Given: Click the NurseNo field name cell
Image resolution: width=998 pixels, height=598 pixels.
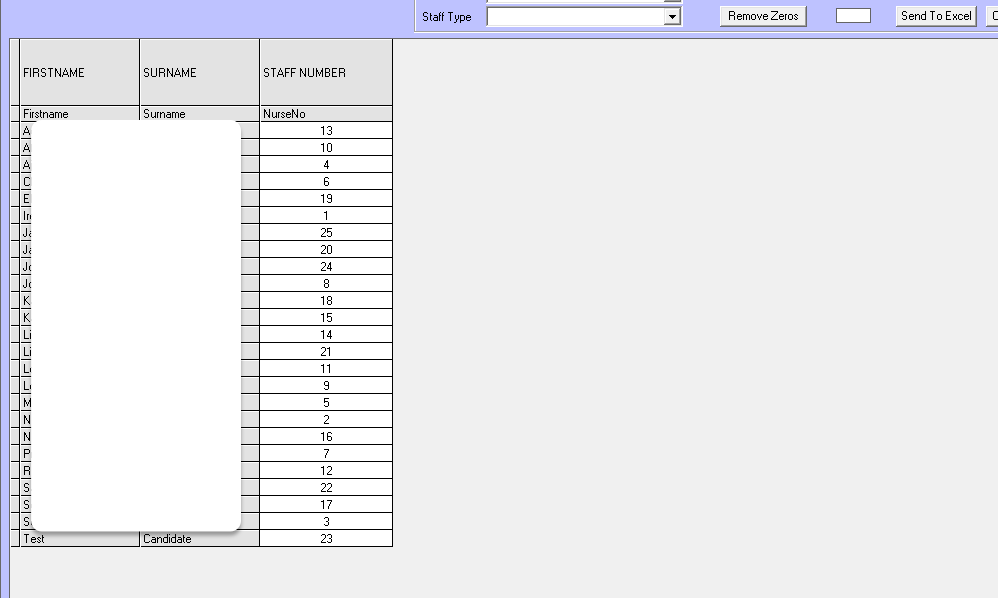Looking at the screenshot, I should pyautogui.click(x=325, y=114).
